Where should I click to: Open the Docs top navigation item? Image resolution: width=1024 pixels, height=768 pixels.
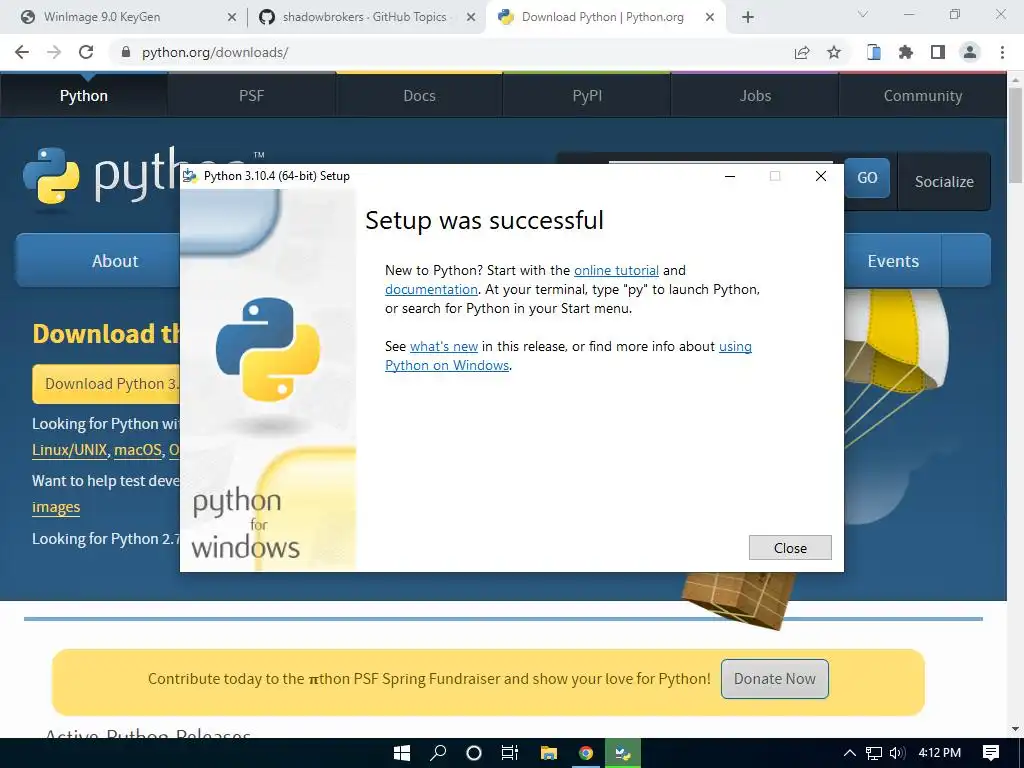[419, 96]
